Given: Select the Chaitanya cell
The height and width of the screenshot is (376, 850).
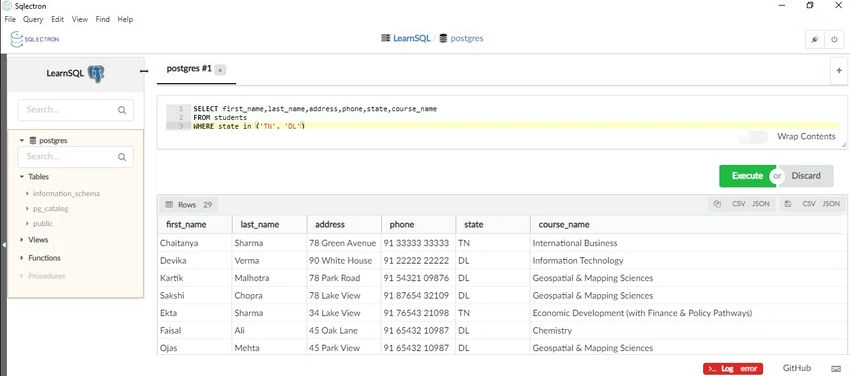Looking at the screenshot, I should click(195, 243).
